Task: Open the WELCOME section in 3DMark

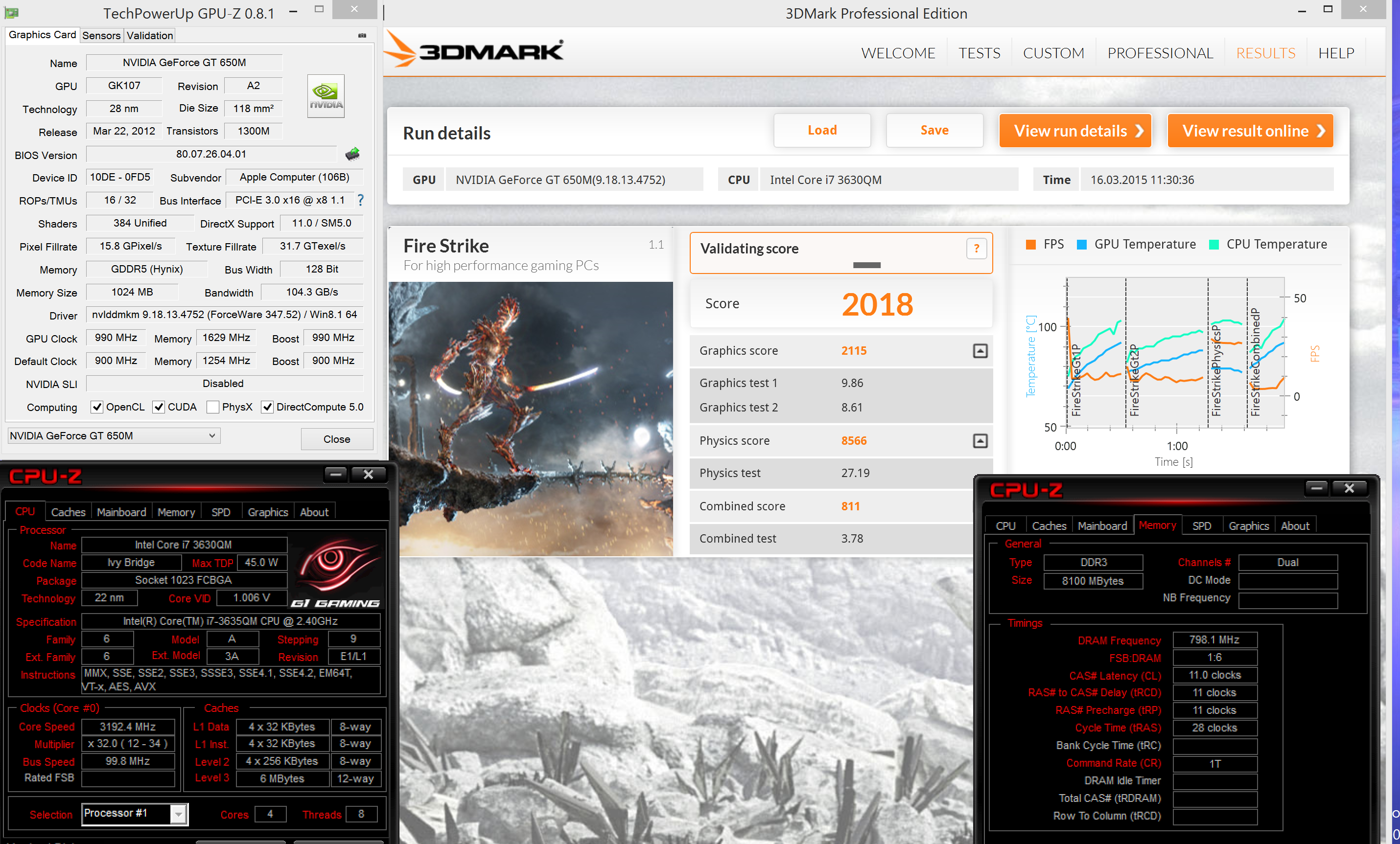Action: click(898, 53)
